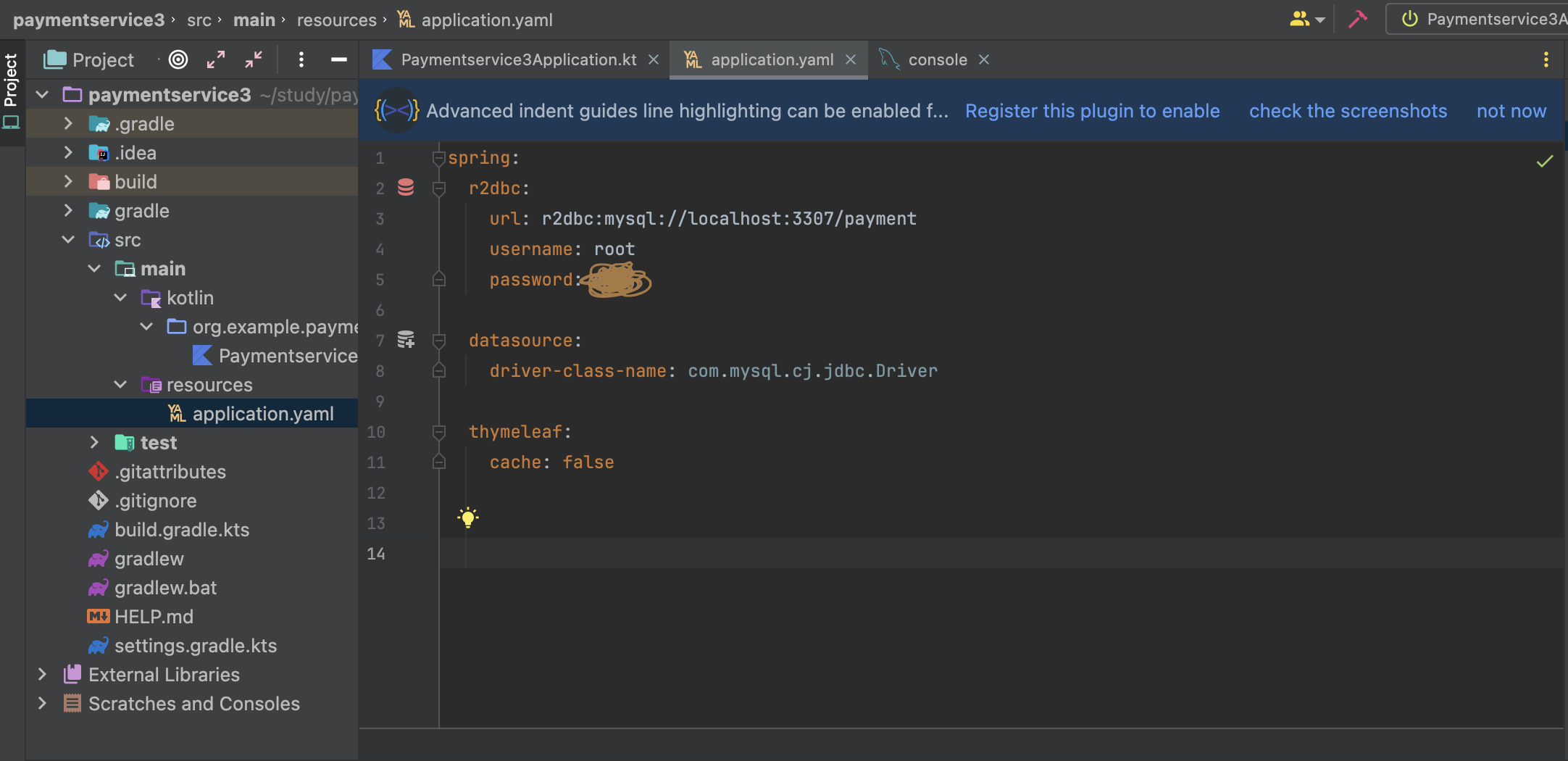Screen dimensions: 1568x761
Task: Click the yellow lightbulb intention icon
Action: click(x=468, y=517)
